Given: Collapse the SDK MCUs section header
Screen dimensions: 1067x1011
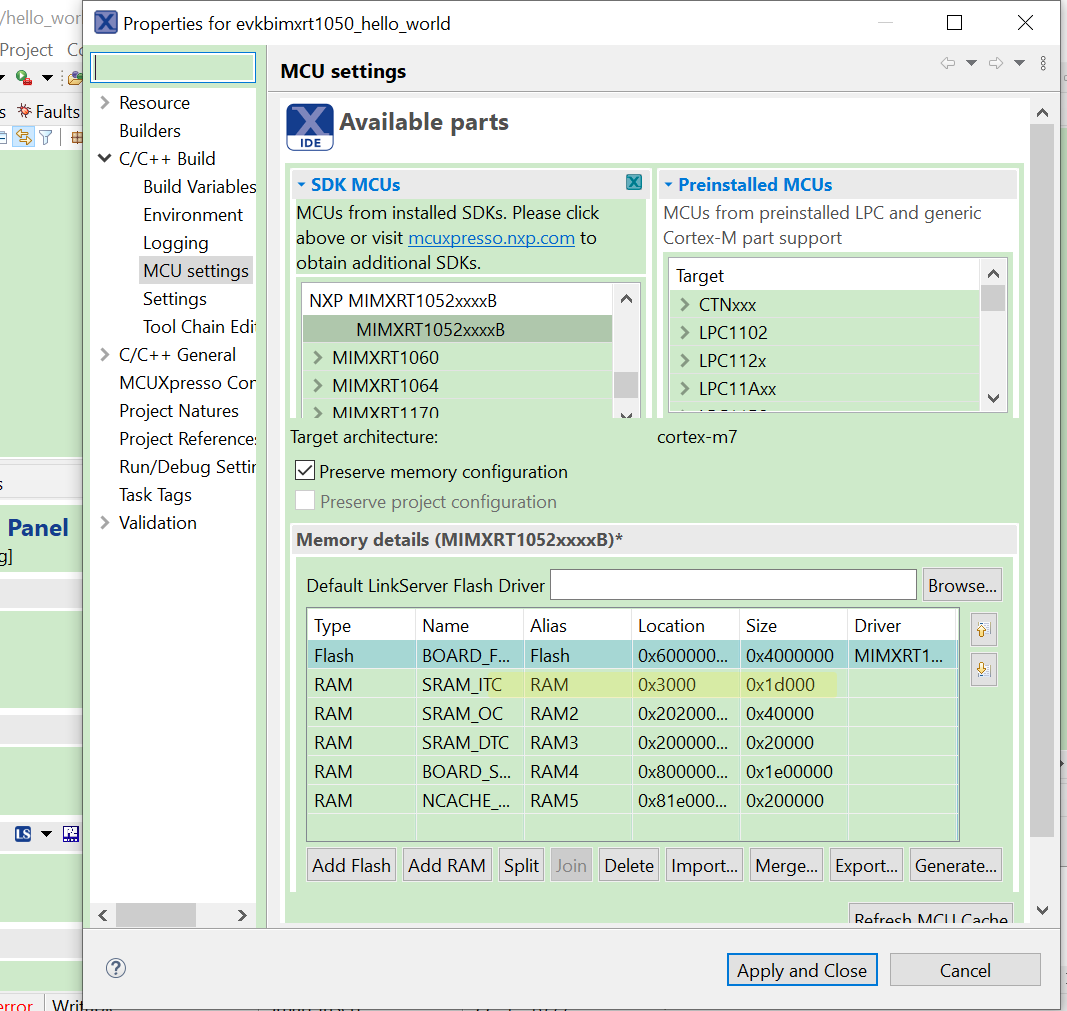Looking at the screenshot, I should tap(301, 184).
